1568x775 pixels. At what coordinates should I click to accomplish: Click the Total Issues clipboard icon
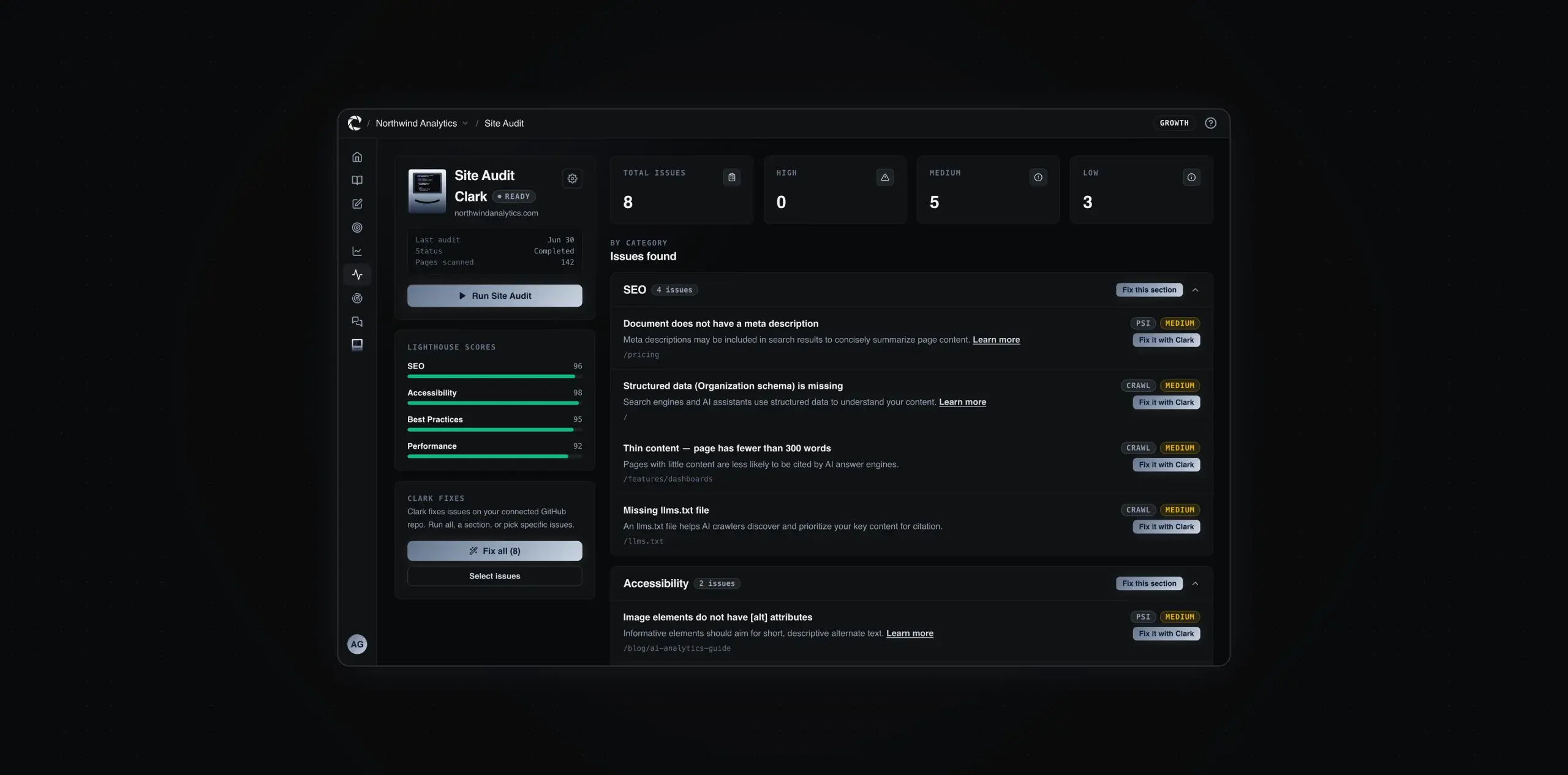tap(732, 178)
